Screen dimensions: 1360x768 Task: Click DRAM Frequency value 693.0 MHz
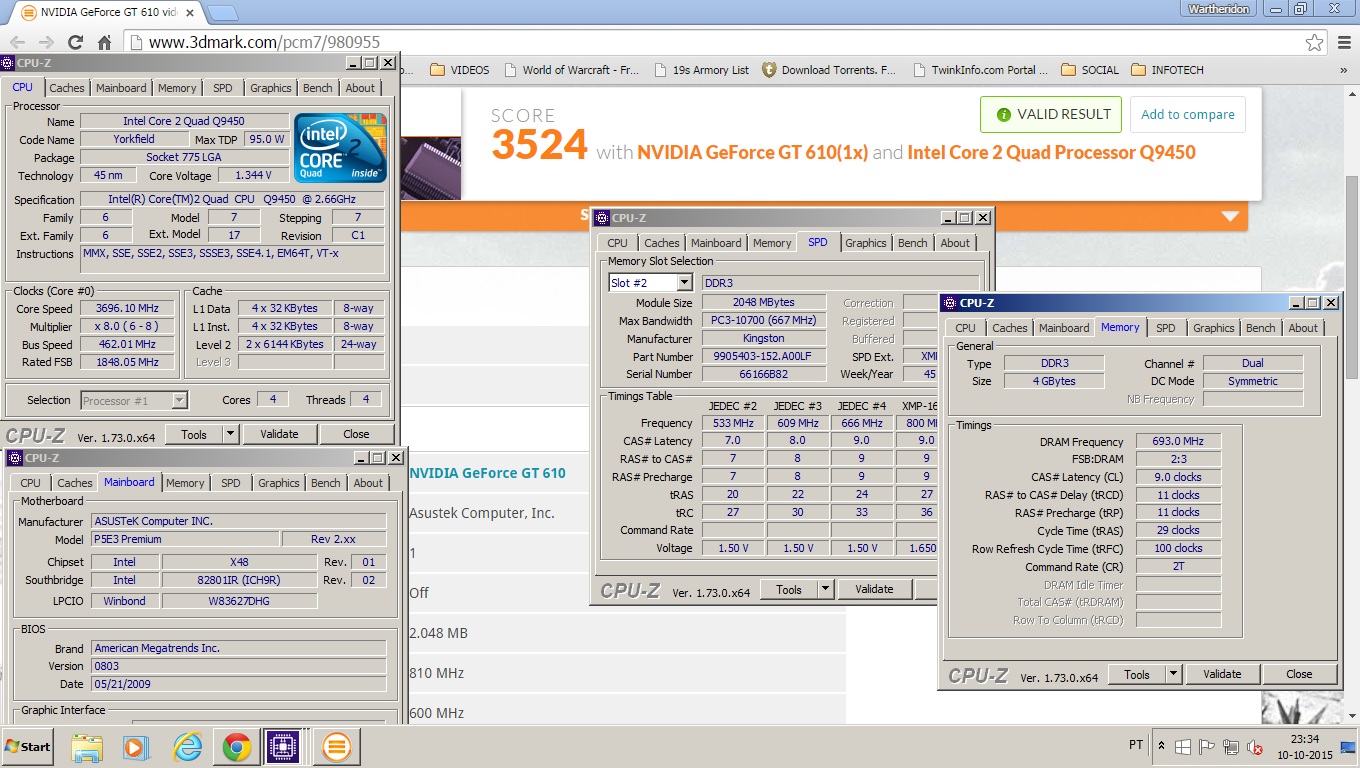coord(1178,442)
